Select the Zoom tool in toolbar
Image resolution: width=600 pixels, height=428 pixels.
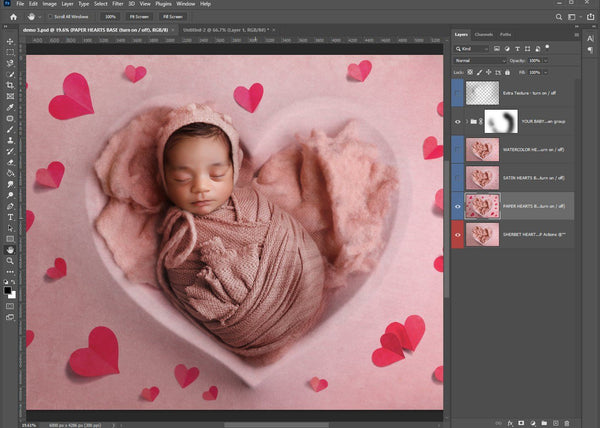tap(10, 260)
